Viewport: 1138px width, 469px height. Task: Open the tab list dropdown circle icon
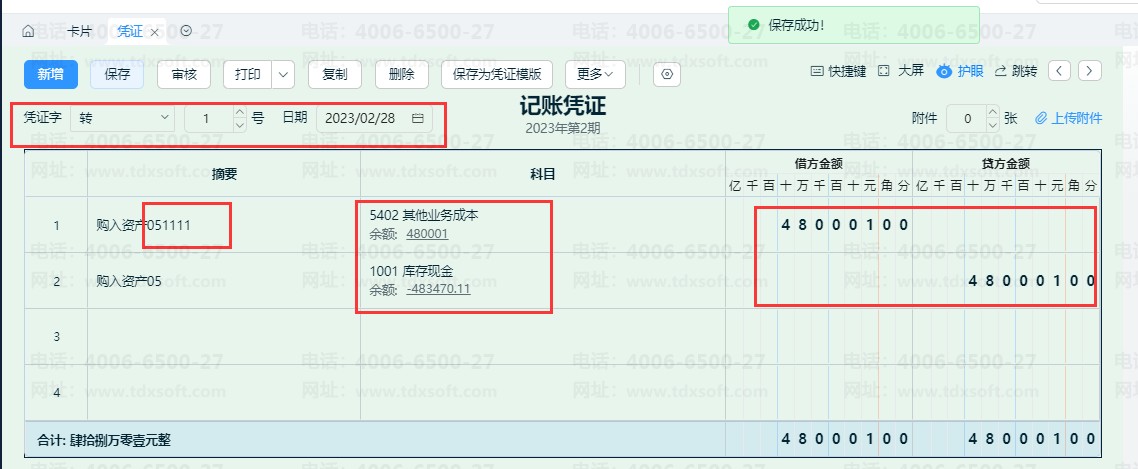tap(186, 31)
